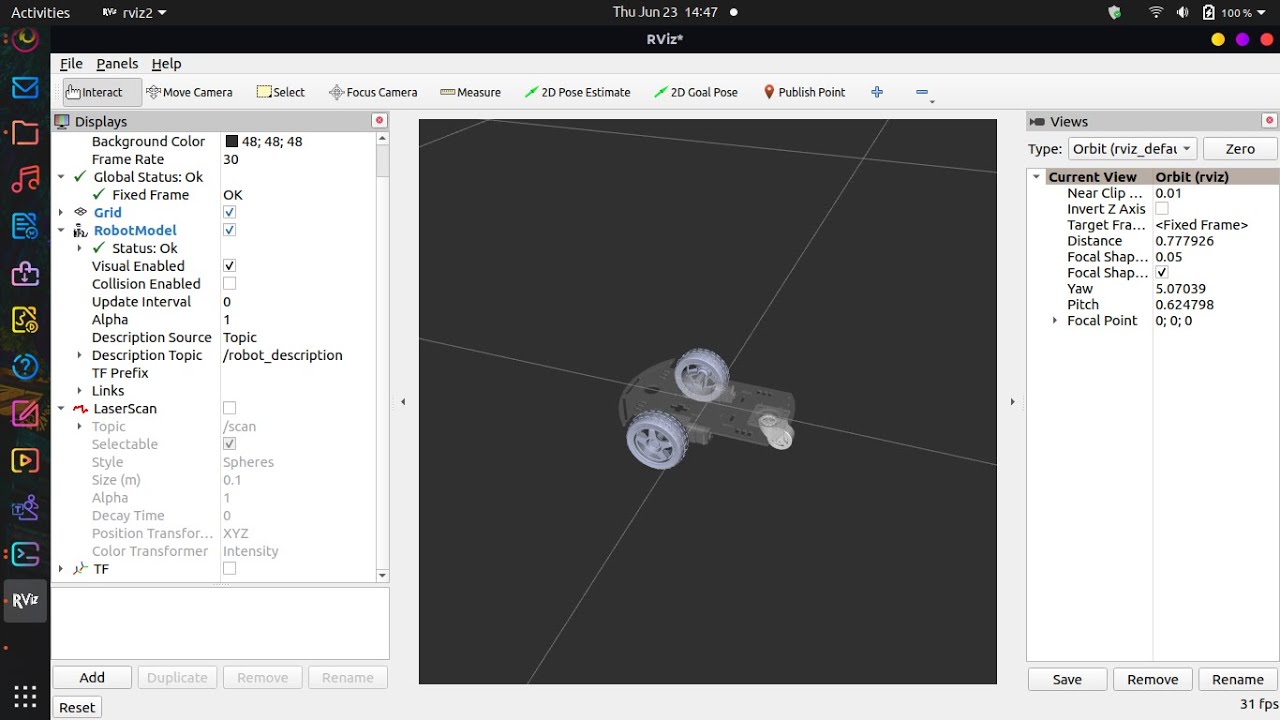Click the LaserScan display icon
Viewport: 1280px width, 720px height.
(81, 408)
